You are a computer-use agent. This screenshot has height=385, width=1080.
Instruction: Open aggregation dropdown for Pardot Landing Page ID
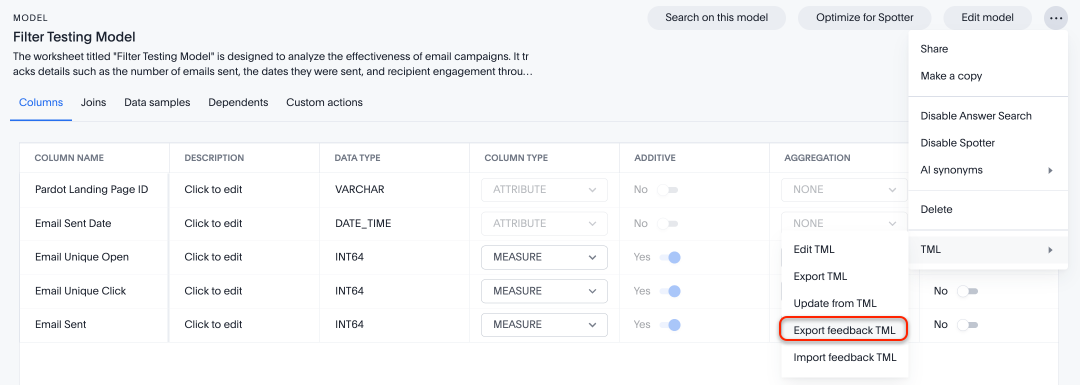click(844, 189)
